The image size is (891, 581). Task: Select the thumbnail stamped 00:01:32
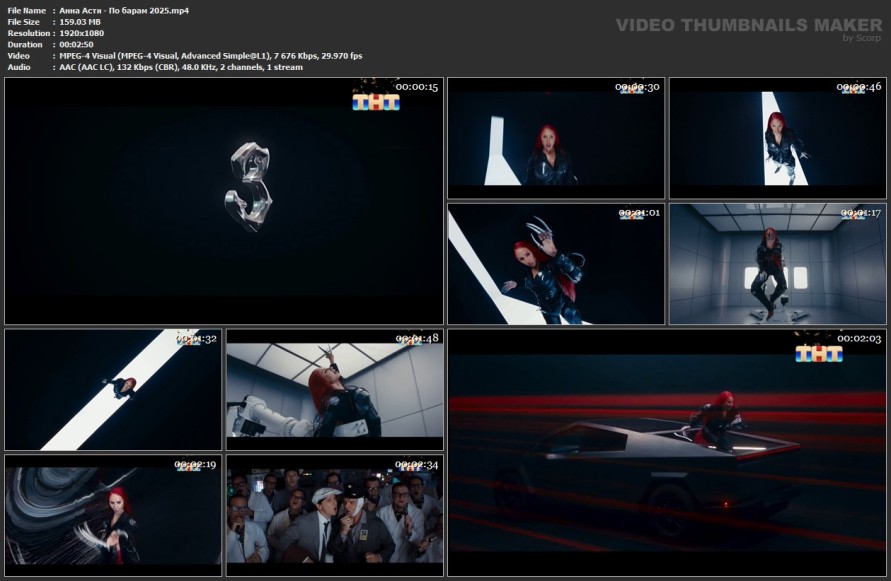click(113, 390)
